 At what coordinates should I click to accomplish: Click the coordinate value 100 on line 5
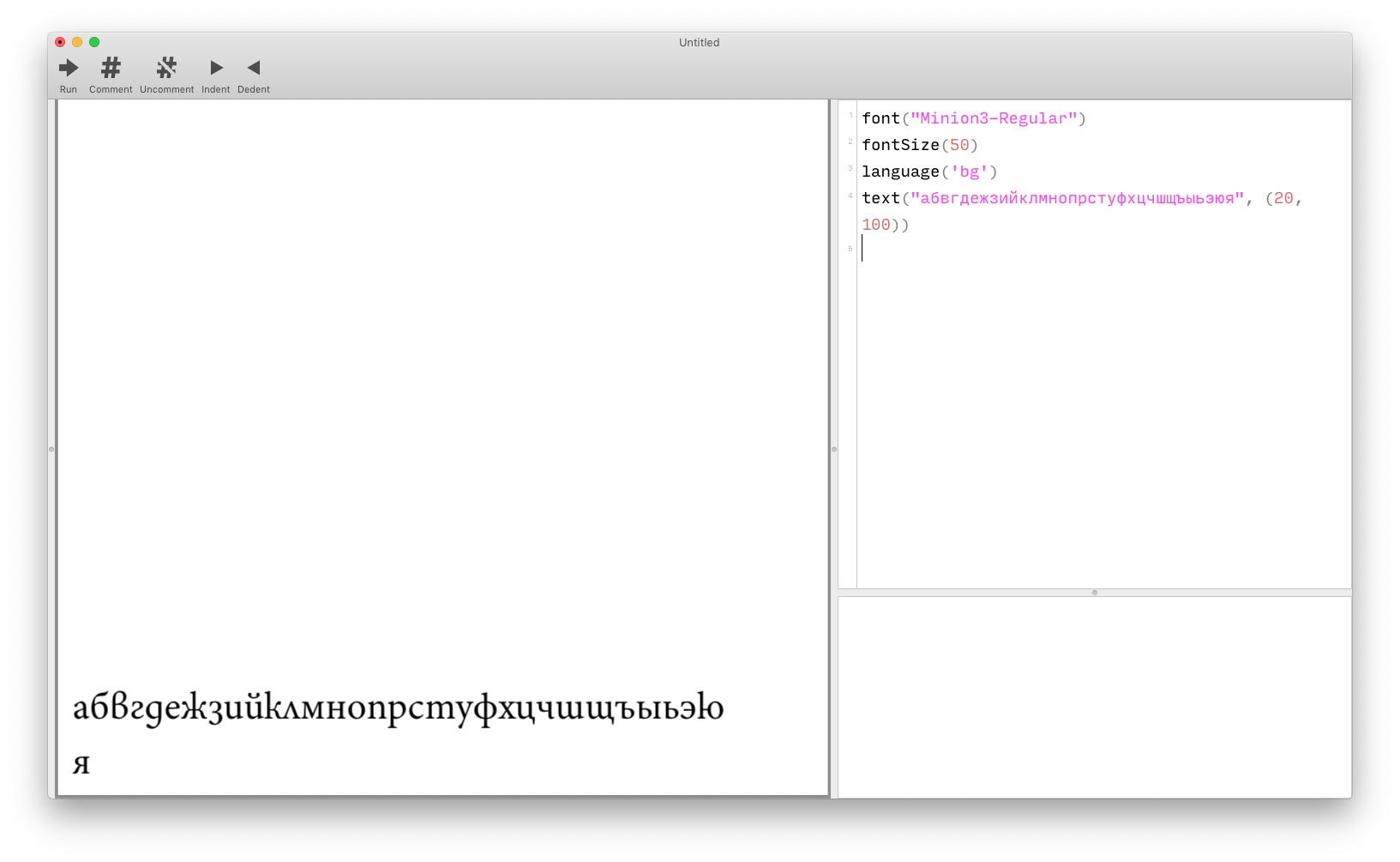click(875, 224)
